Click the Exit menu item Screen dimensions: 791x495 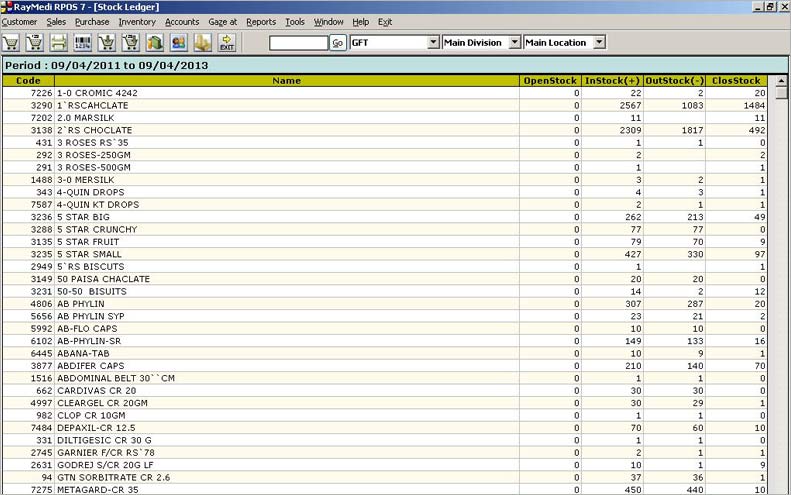(x=385, y=22)
